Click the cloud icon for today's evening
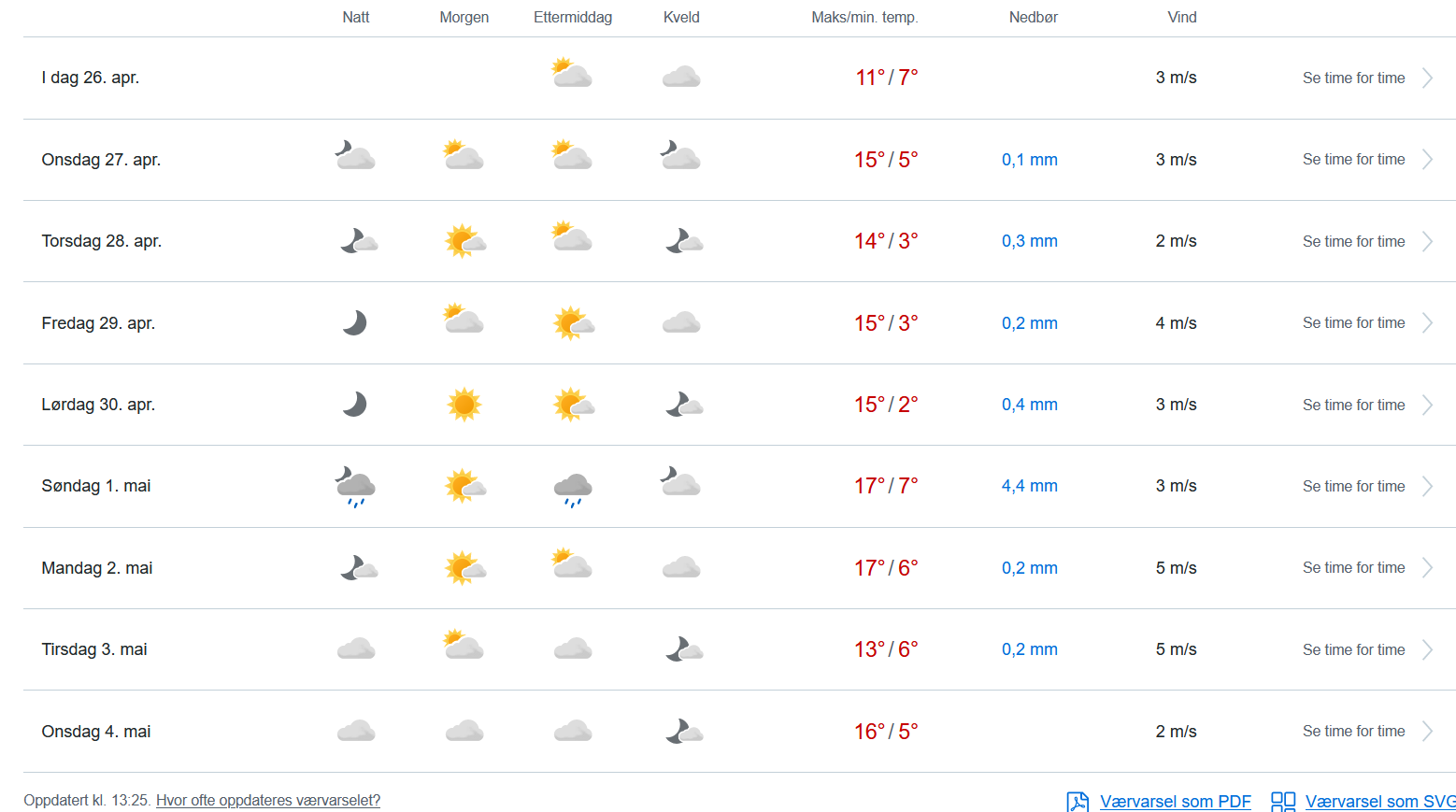 coord(681,78)
